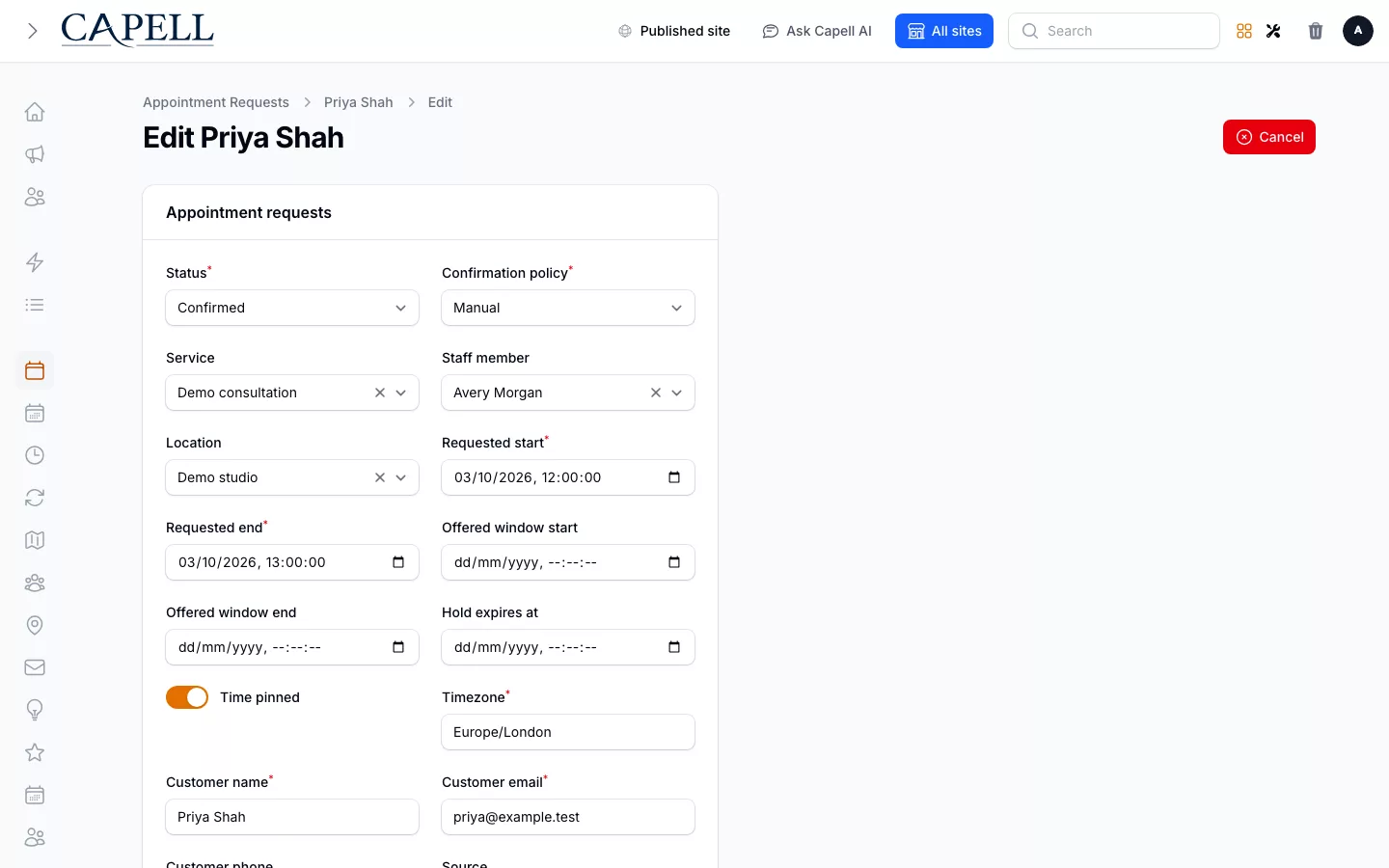Image resolution: width=1389 pixels, height=868 pixels.
Task: Open the home icon in sidebar
Action: point(35,112)
